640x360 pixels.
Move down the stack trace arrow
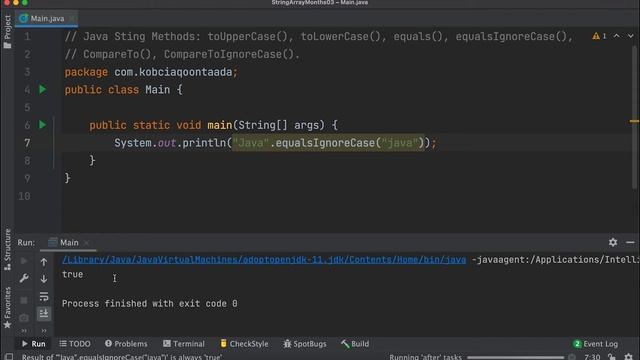44,279
